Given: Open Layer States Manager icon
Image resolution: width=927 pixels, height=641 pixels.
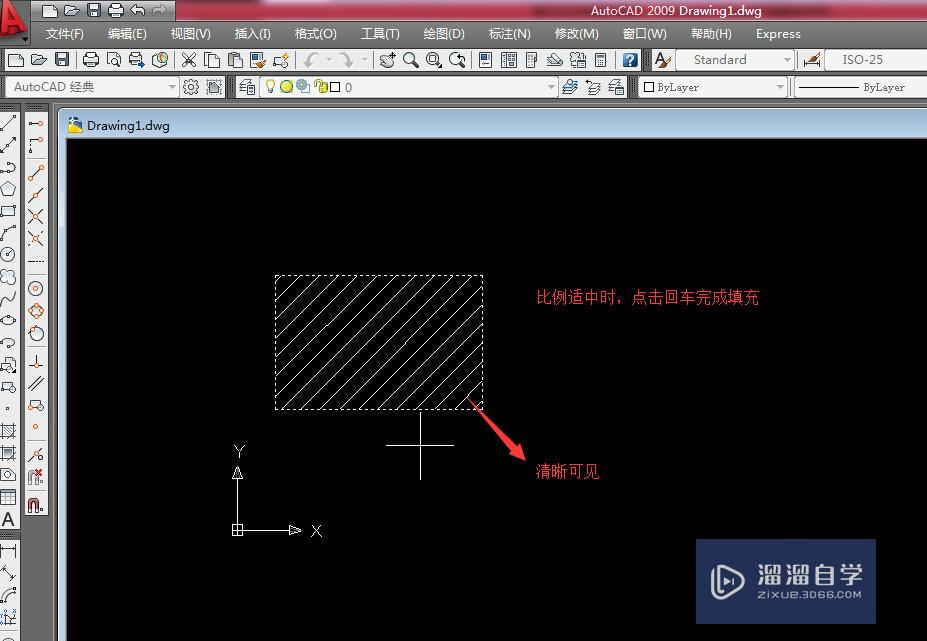Looking at the screenshot, I should pyautogui.click(x=616, y=87).
